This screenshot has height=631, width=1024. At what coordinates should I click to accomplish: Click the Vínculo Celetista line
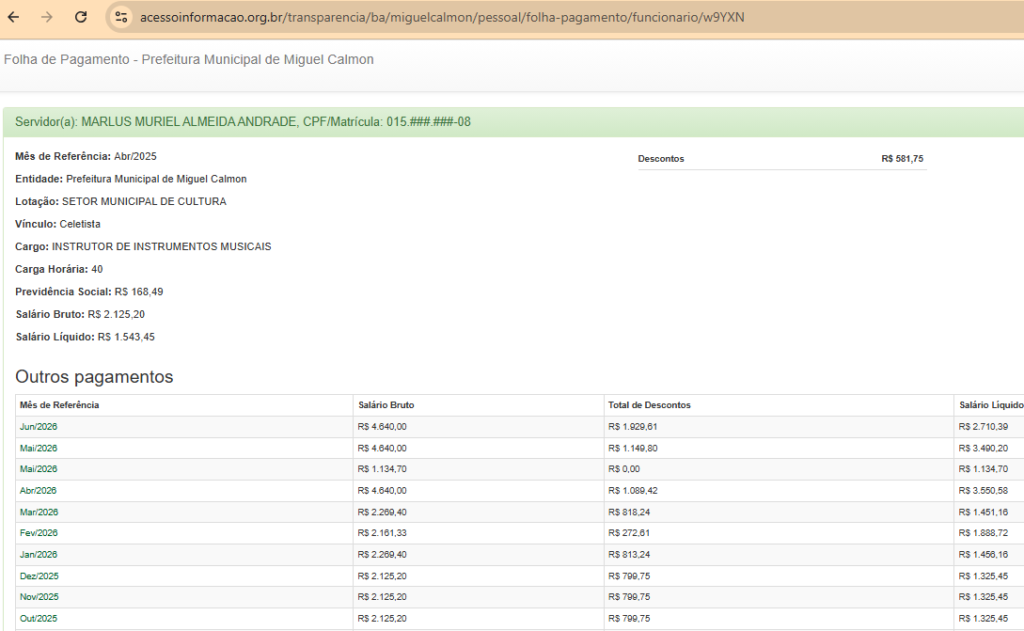click(x=57, y=224)
